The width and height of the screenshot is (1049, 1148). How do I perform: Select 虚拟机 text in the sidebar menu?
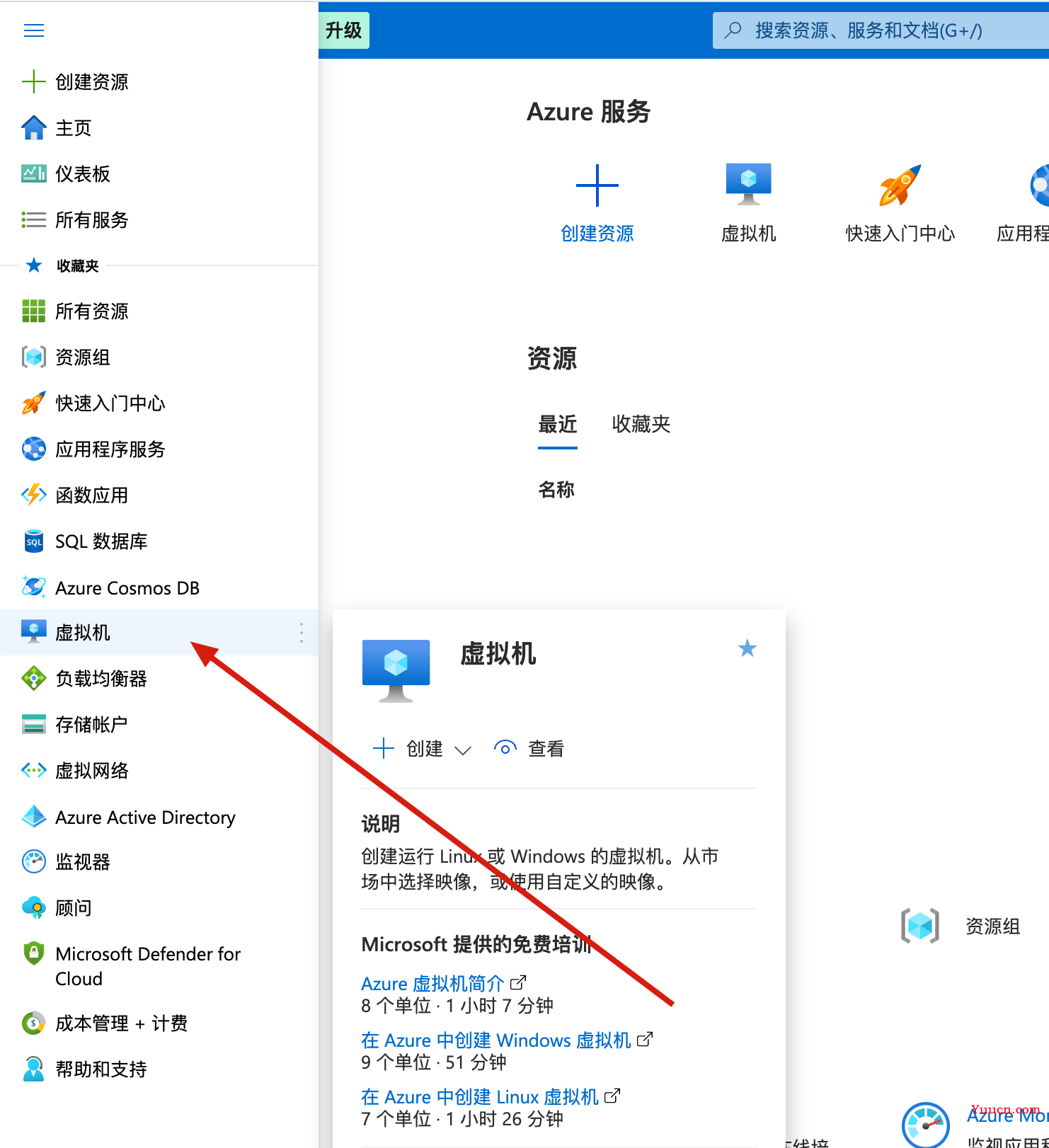pos(83,632)
